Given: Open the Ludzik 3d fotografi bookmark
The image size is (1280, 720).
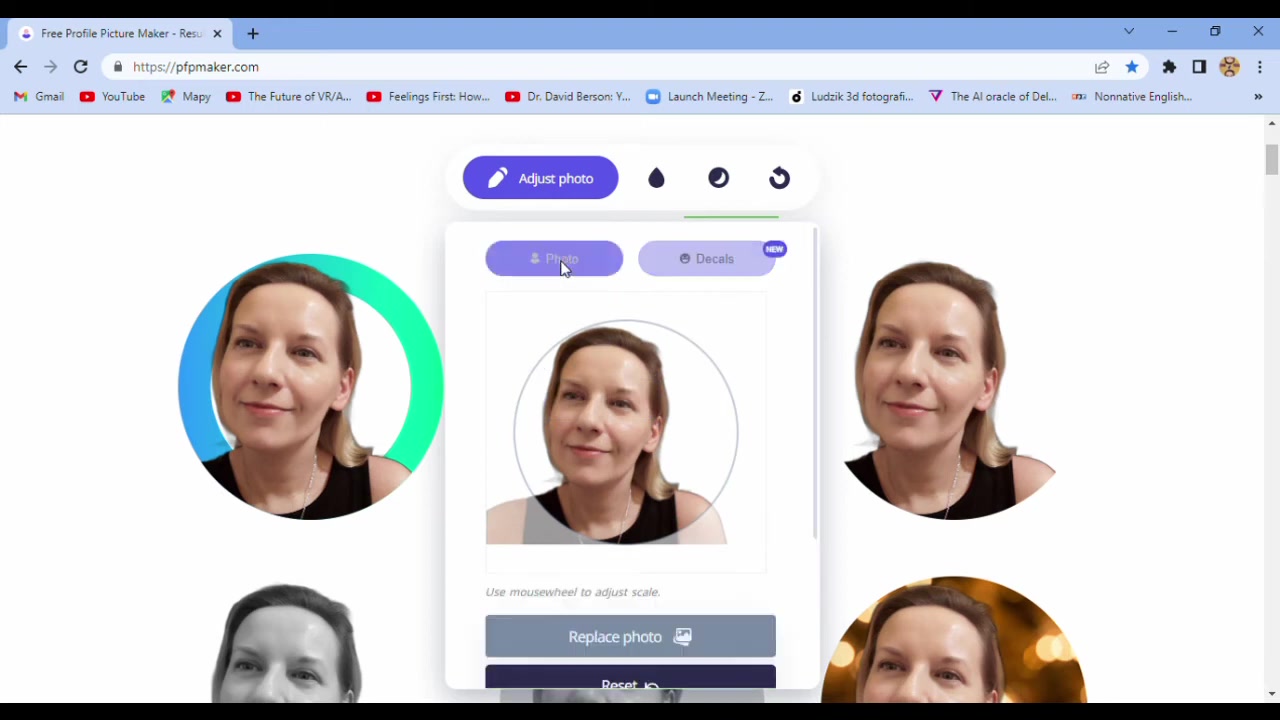Looking at the screenshot, I should [852, 97].
